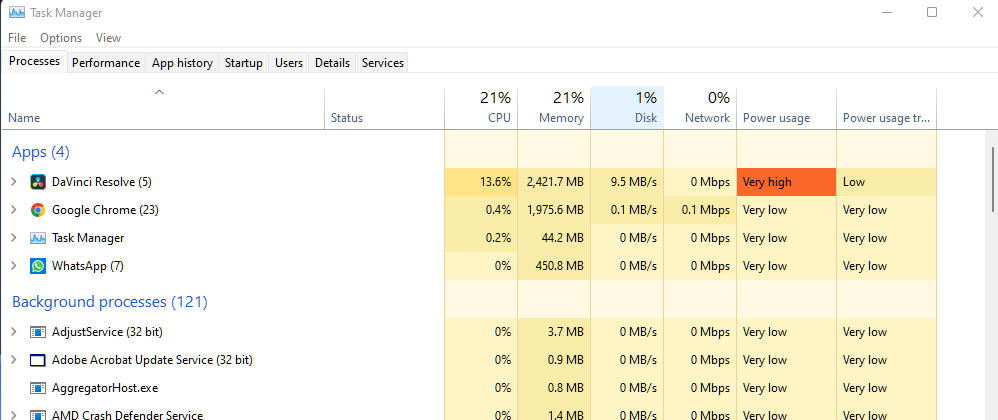Open the Users tab
The height and width of the screenshot is (420, 998).
click(x=289, y=63)
